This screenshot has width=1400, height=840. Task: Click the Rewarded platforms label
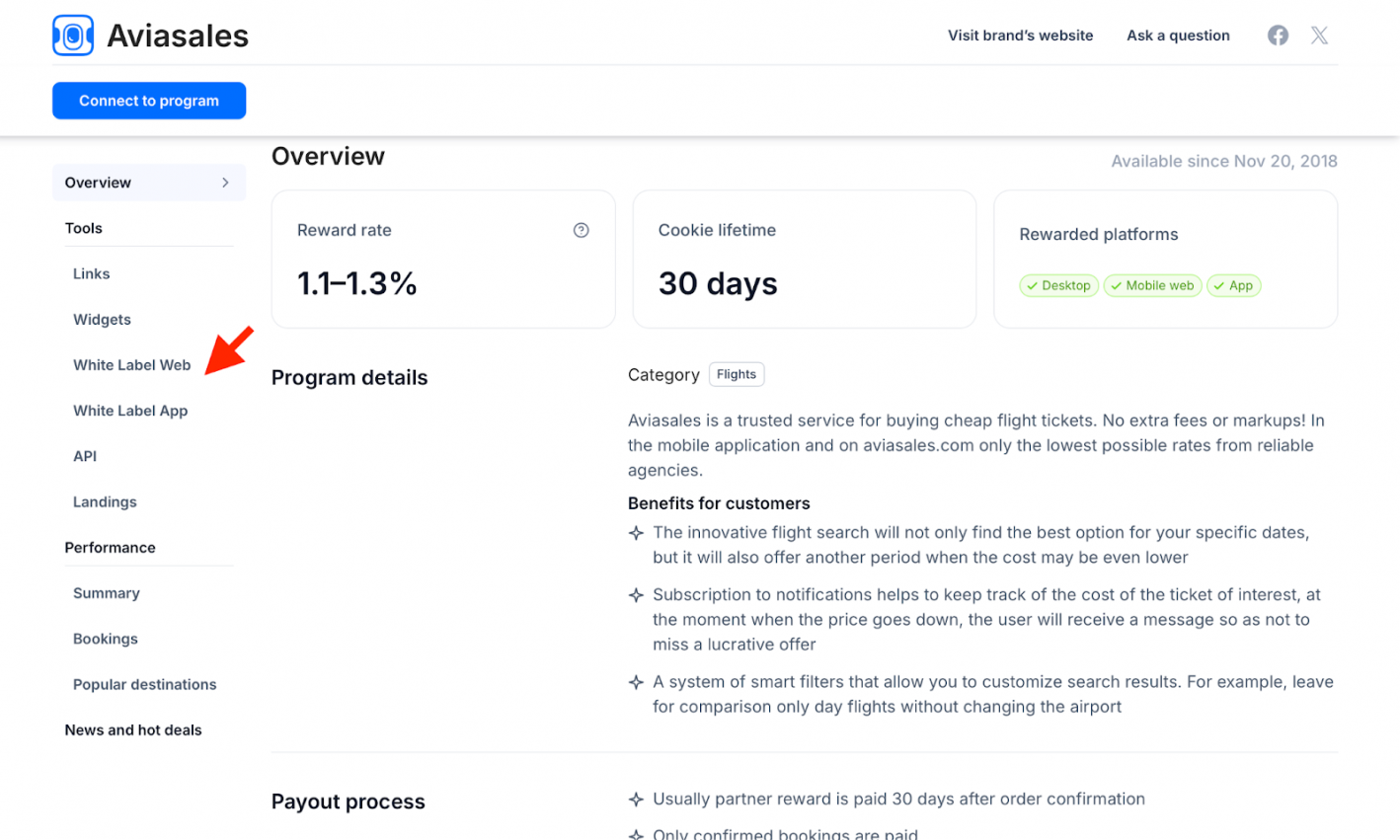pos(1099,234)
